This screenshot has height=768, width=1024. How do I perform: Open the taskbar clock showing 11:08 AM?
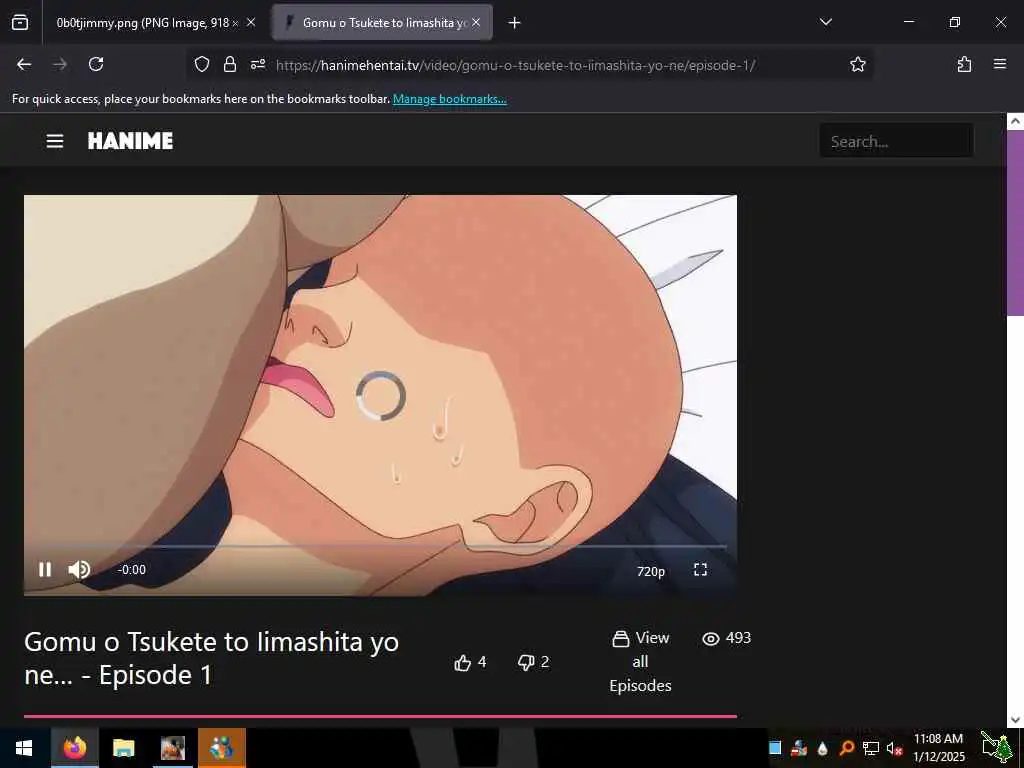click(x=938, y=748)
